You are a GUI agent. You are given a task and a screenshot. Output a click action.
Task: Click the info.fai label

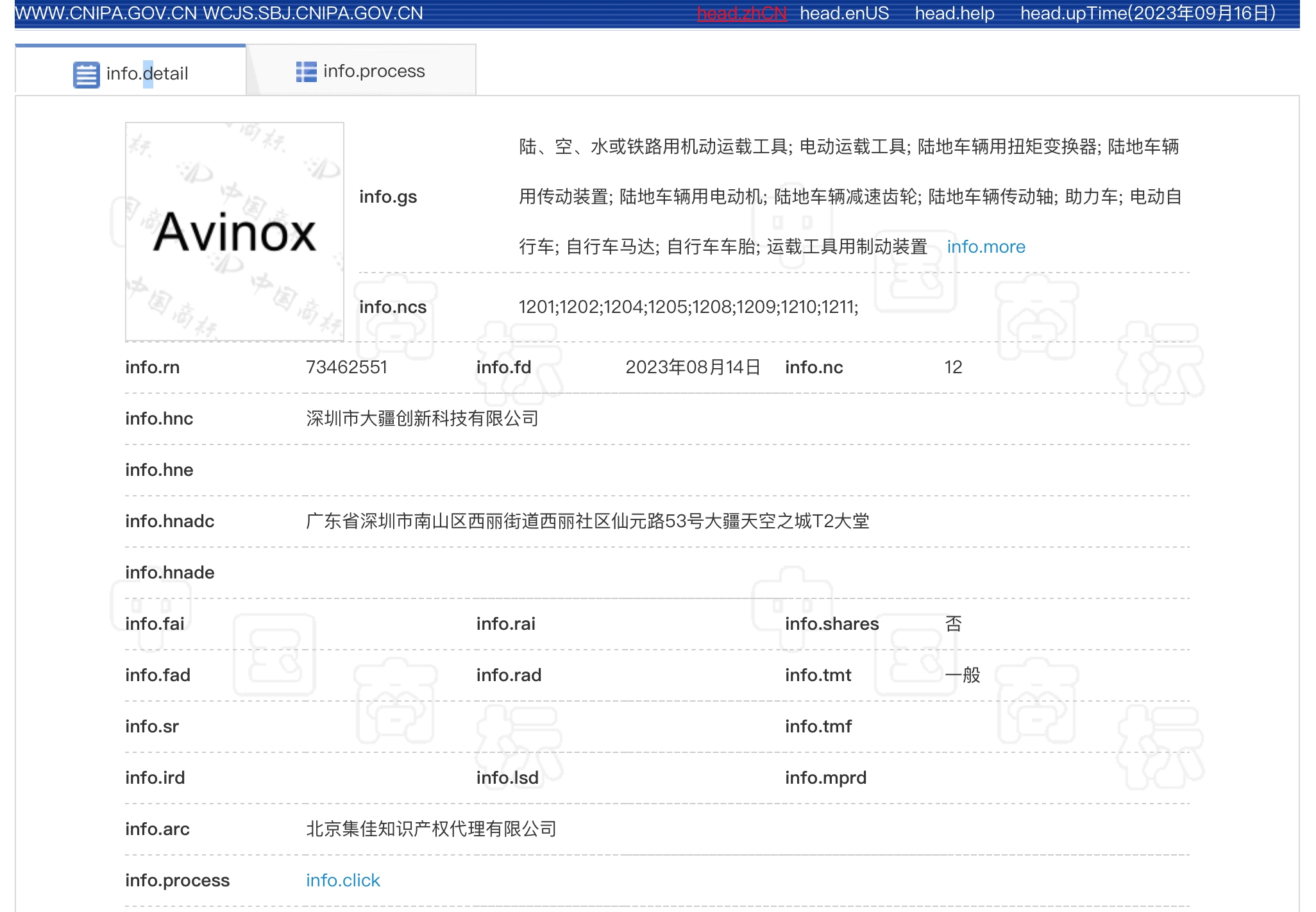pos(155,624)
